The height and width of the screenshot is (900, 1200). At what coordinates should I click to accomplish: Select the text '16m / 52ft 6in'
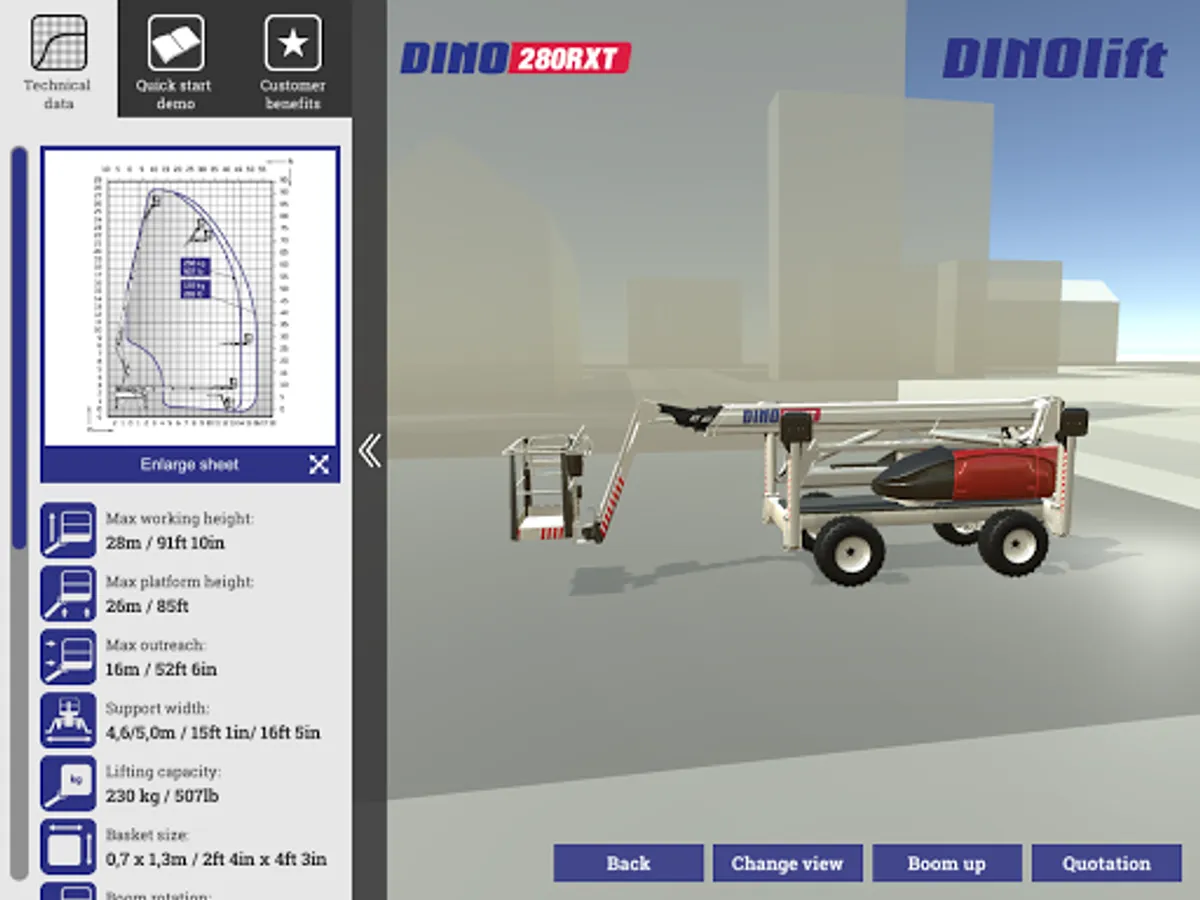pyautogui.click(x=161, y=669)
